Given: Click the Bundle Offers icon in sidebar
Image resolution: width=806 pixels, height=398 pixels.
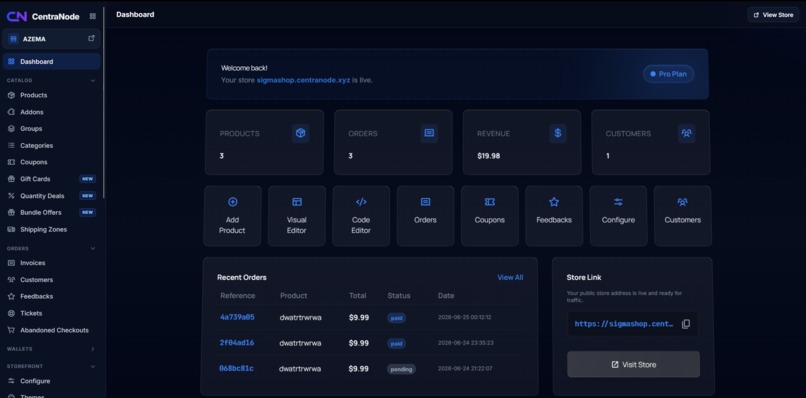Looking at the screenshot, I should point(11,212).
